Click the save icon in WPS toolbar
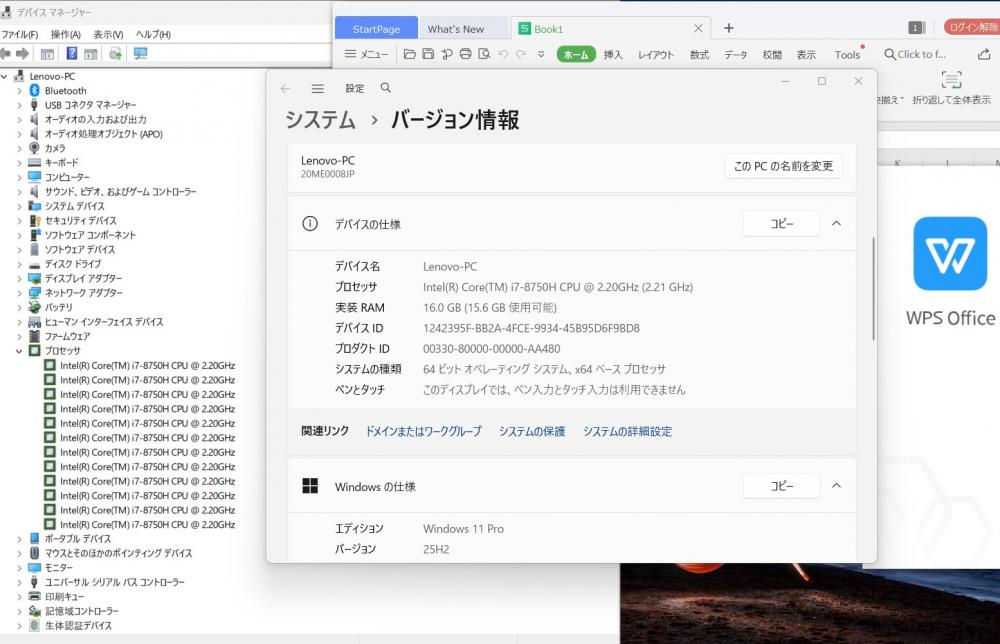Viewport: 1000px width, 644px height. [428, 55]
